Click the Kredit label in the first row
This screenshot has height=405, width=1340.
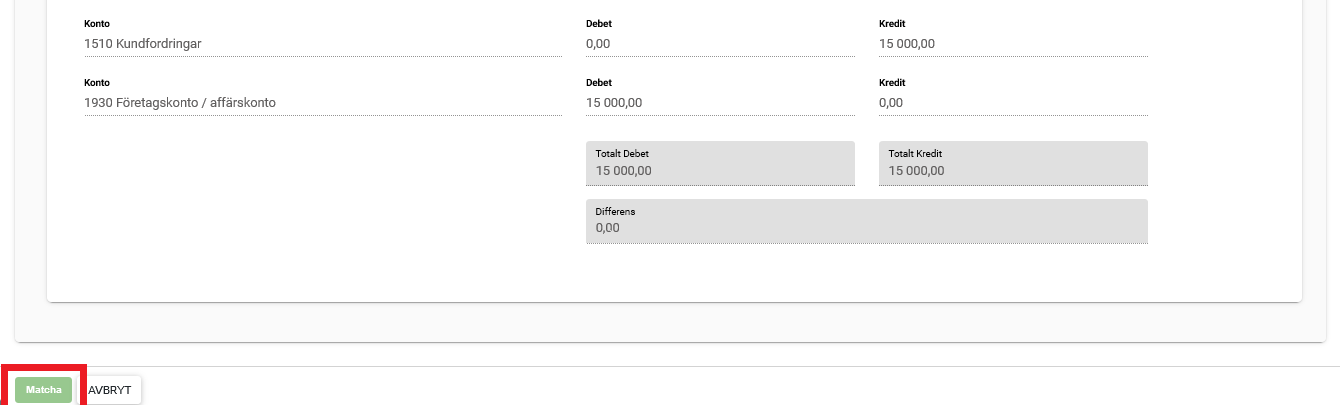click(892, 24)
